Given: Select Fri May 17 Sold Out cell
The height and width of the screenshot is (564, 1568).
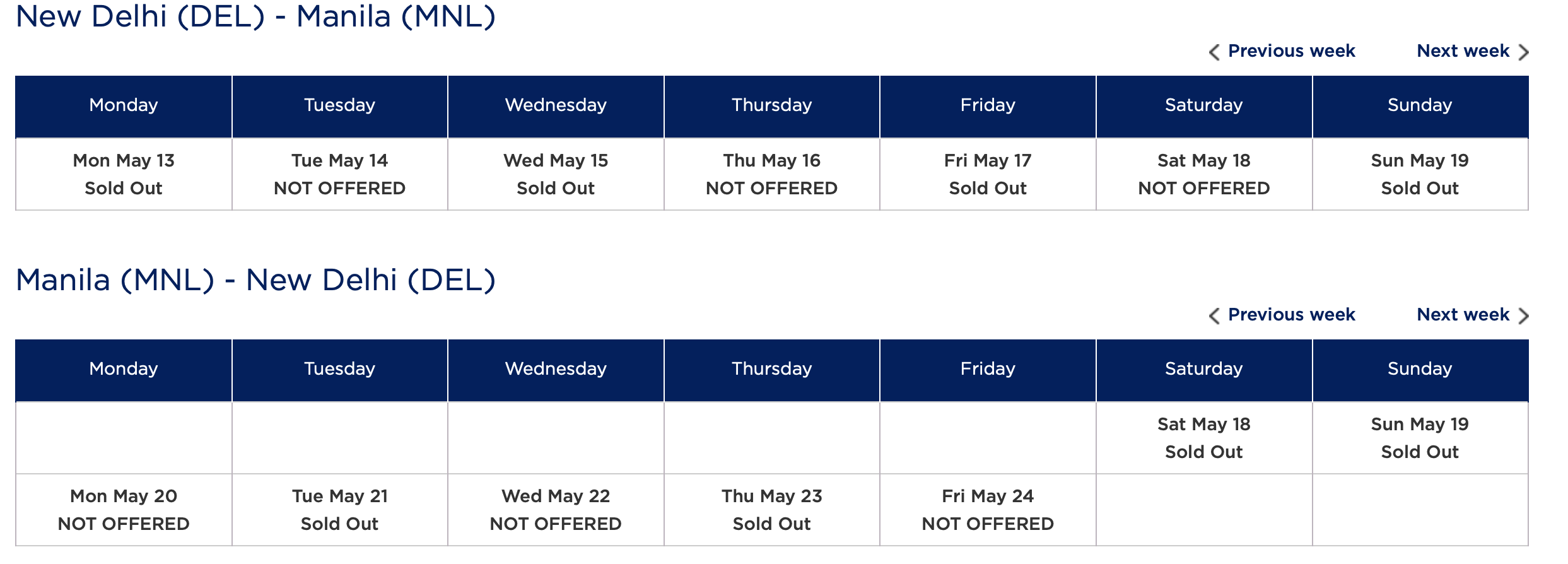Looking at the screenshot, I should [988, 174].
